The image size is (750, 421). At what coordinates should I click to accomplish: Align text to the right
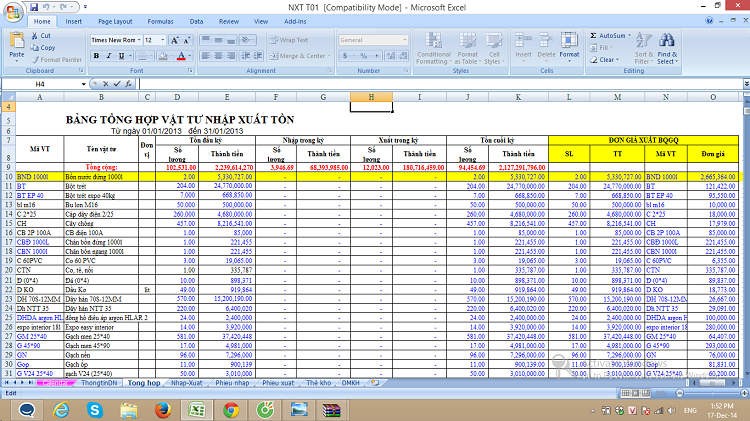click(231, 56)
